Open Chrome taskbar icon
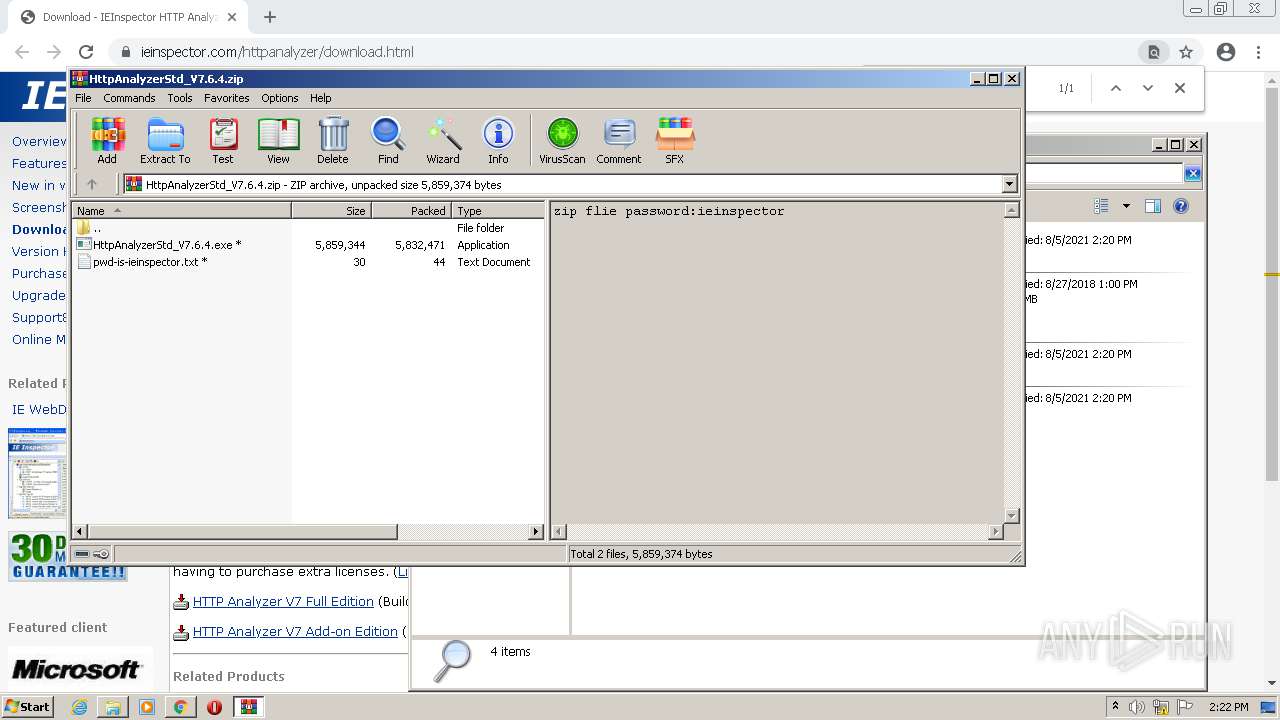Screen dimensions: 1280x720 pyautogui.click(x=180, y=707)
